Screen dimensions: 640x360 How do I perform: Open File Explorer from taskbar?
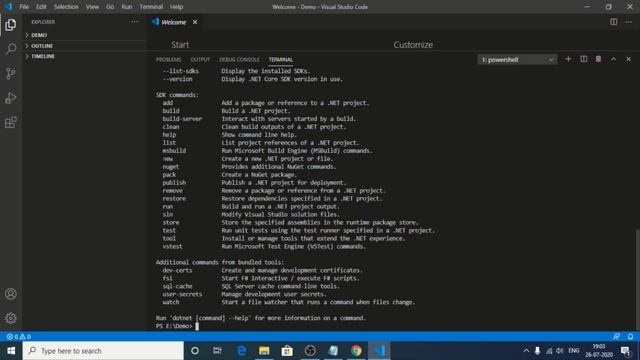264,351
